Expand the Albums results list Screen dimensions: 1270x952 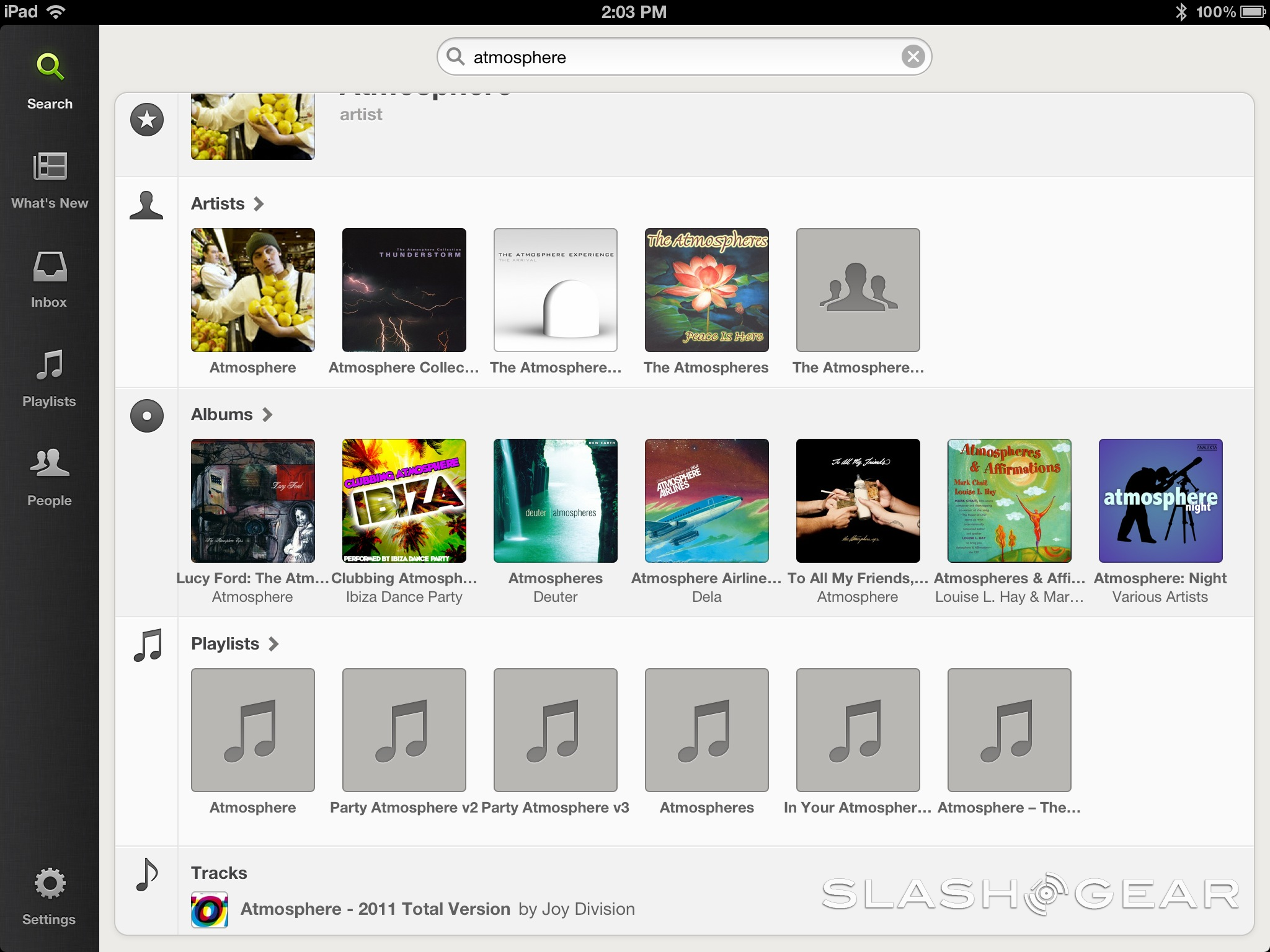(x=231, y=415)
